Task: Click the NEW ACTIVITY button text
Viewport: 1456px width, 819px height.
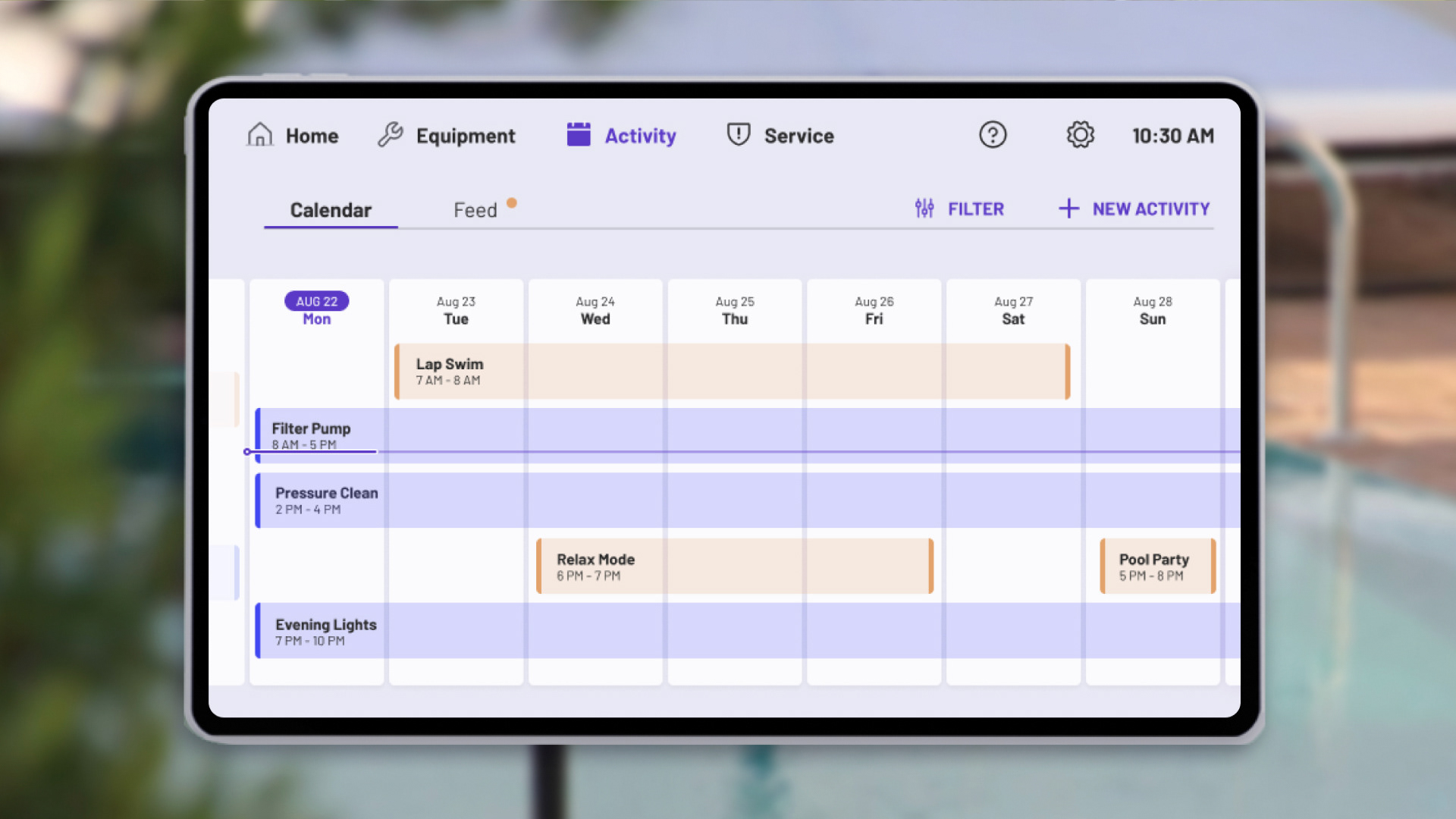Action: (x=1150, y=209)
